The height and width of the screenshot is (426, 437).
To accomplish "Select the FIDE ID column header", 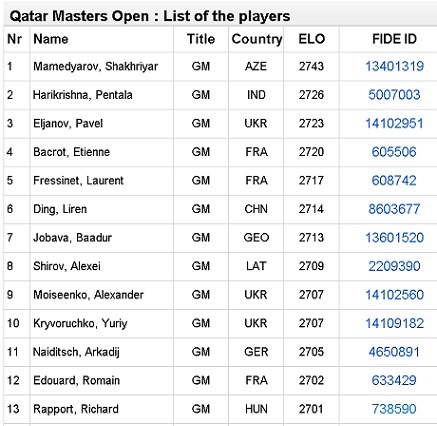I will [394, 39].
